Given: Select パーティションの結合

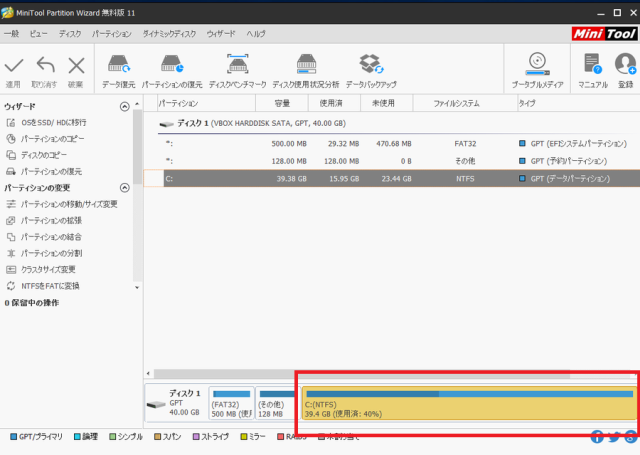Looking at the screenshot, I should pos(51,237).
